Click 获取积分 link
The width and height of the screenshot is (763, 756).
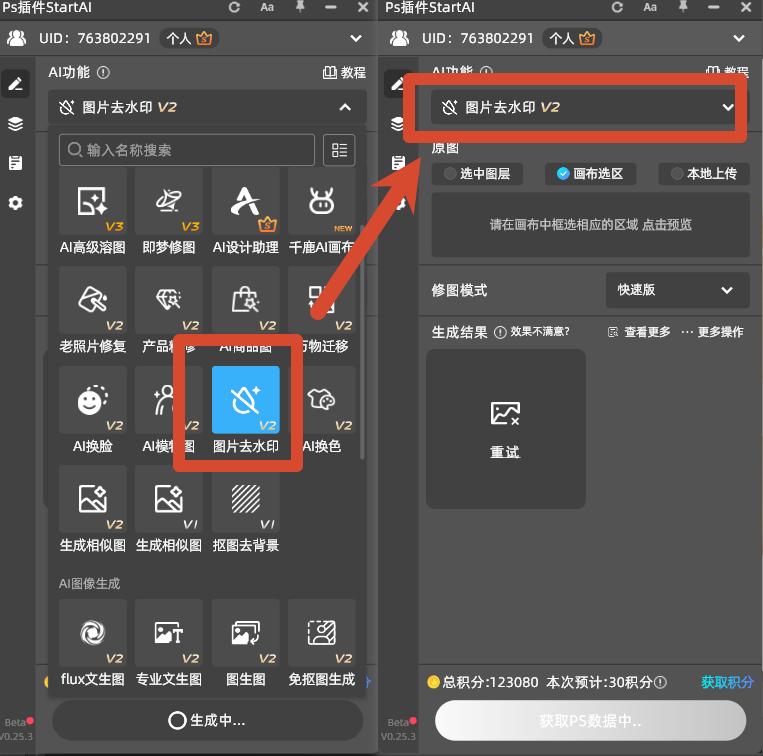[727, 682]
